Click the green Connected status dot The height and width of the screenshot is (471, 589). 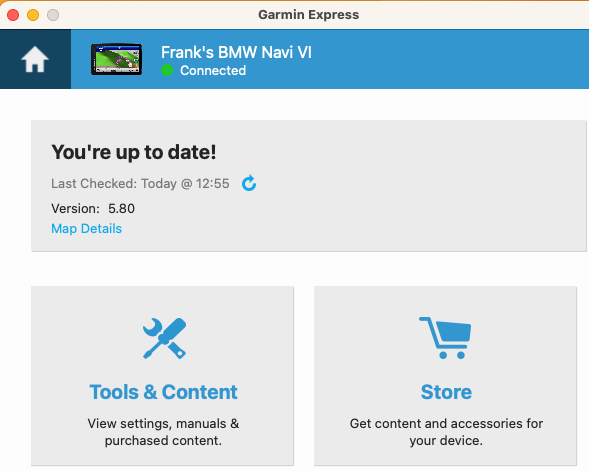point(167,70)
